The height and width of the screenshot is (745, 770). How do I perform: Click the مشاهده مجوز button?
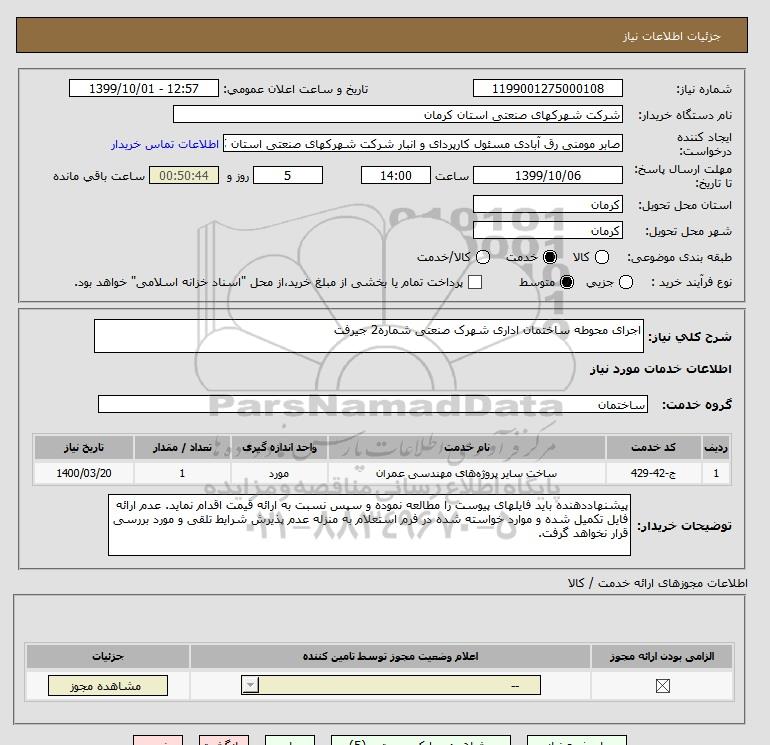[108, 686]
